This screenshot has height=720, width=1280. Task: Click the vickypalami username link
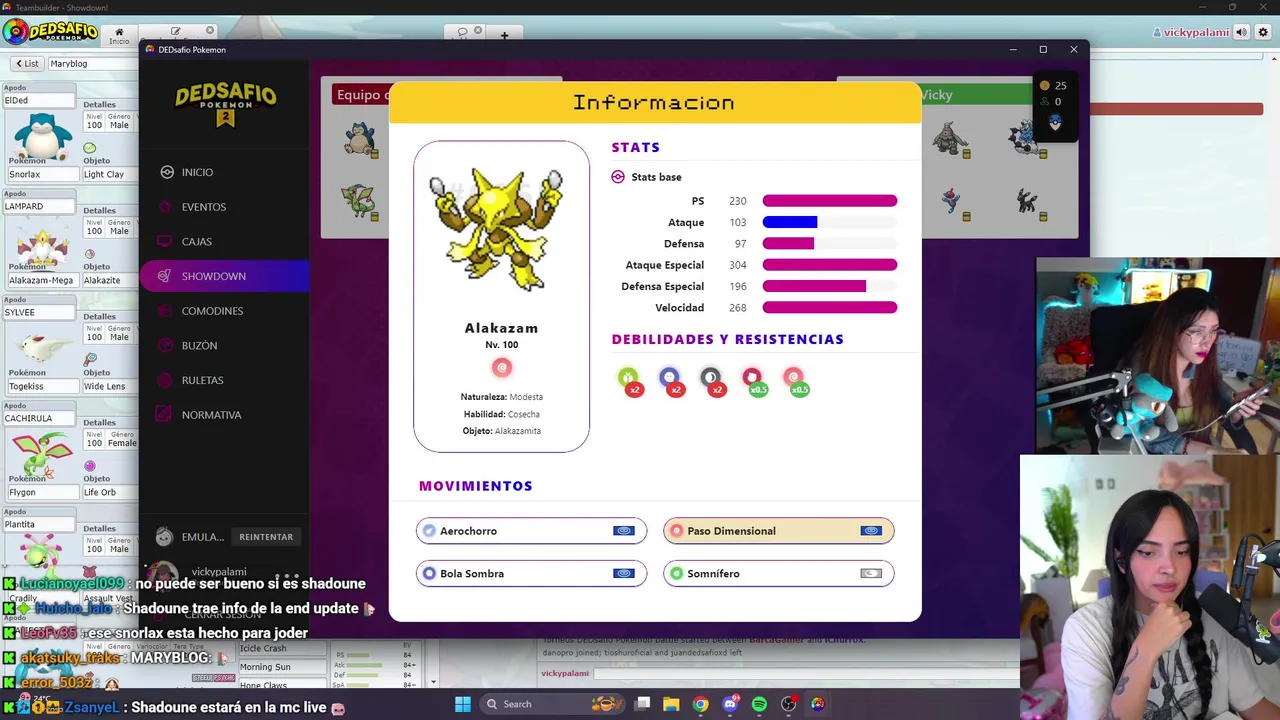pos(1190,32)
